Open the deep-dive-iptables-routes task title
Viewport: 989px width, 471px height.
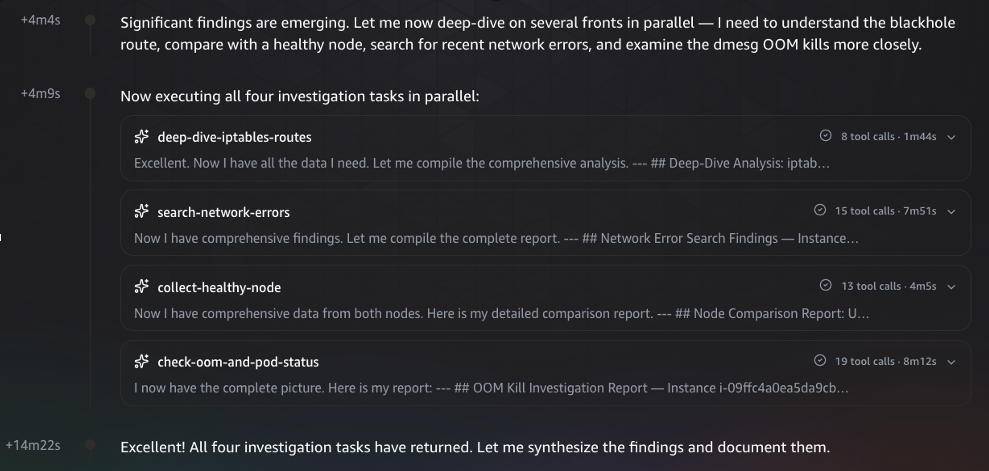point(234,137)
